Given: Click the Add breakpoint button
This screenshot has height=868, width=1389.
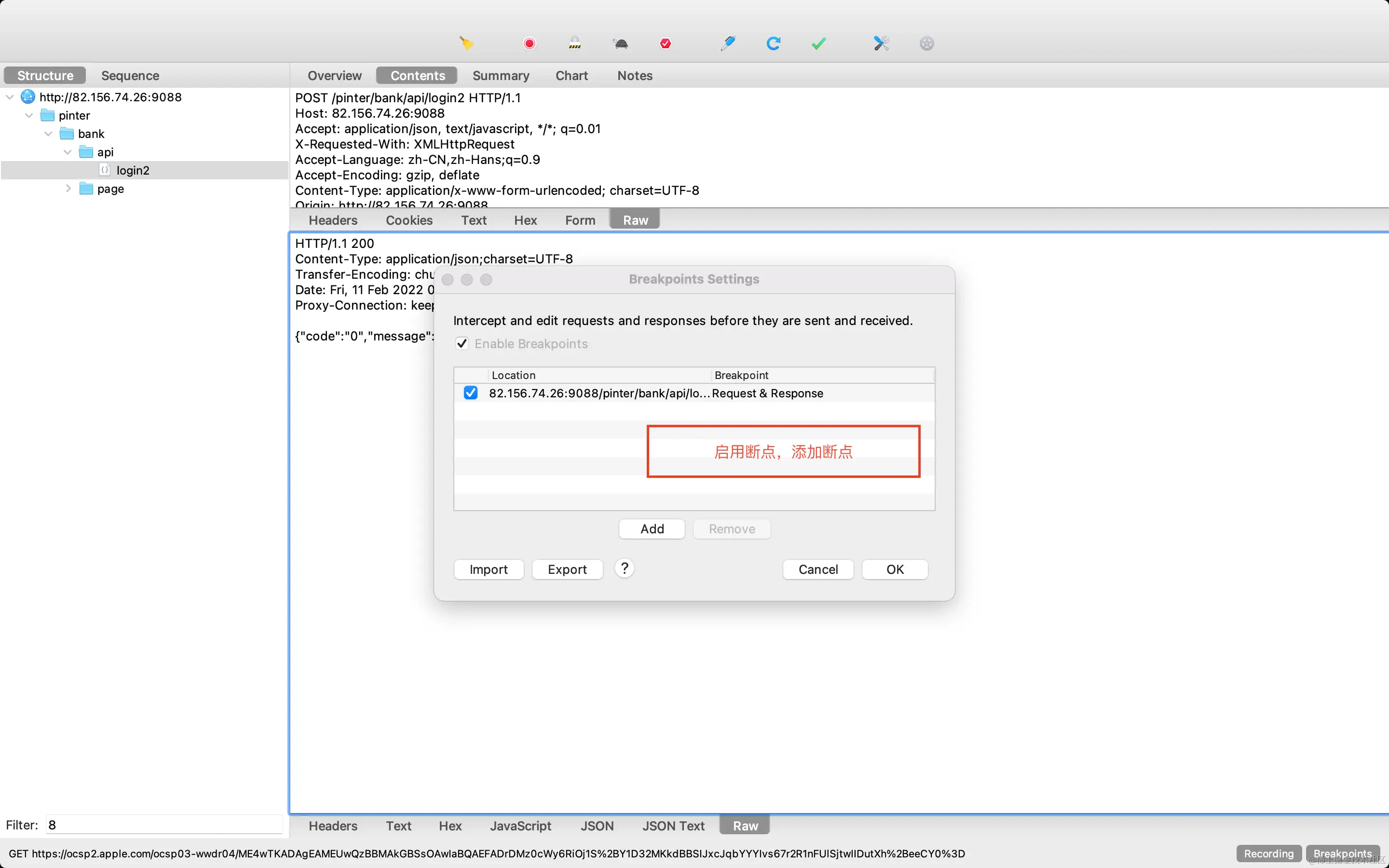Looking at the screenshot, I should coord(652,529).
